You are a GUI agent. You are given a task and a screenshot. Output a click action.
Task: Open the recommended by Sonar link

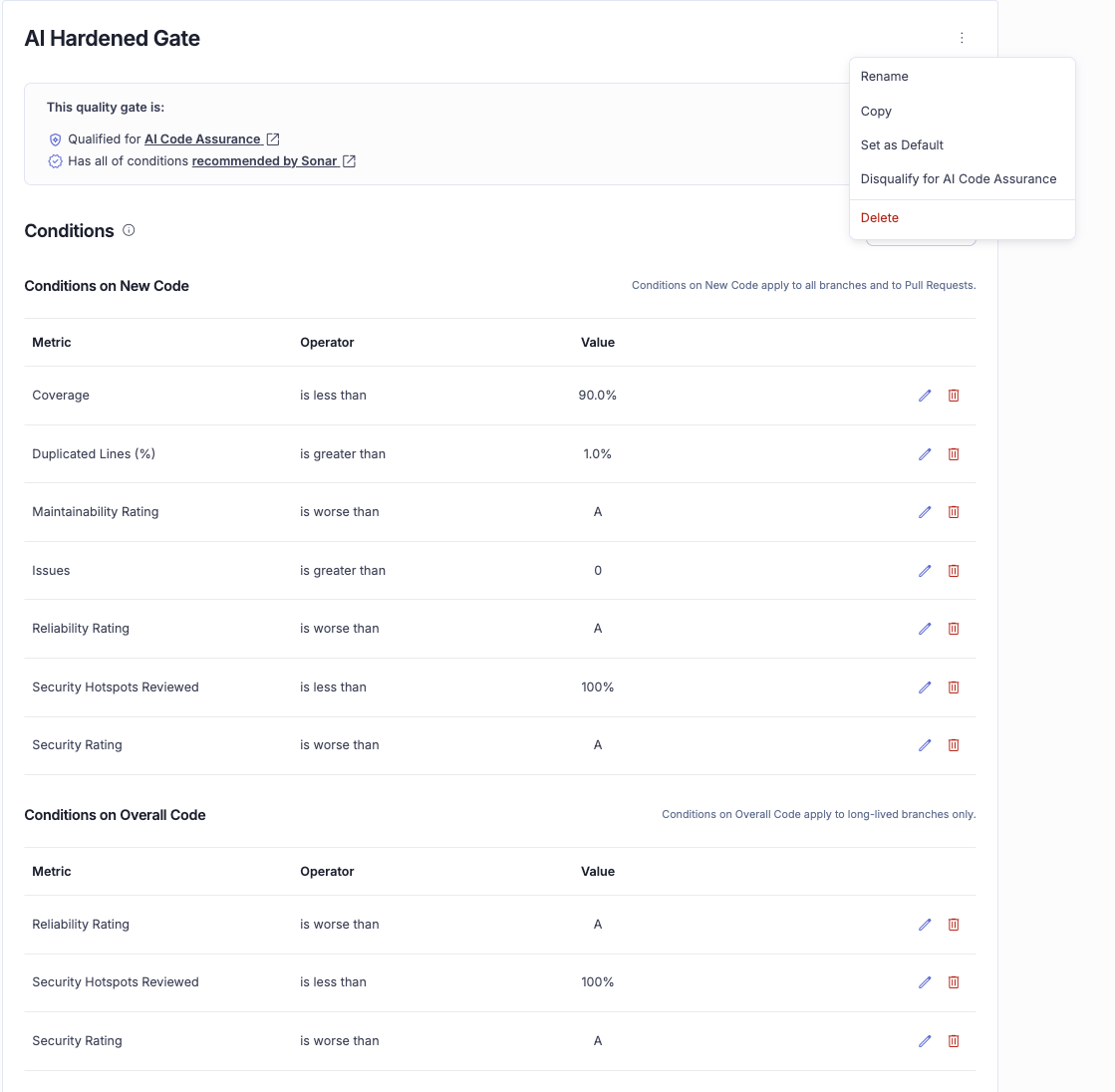pyautogui.click(x=265, y=161)
